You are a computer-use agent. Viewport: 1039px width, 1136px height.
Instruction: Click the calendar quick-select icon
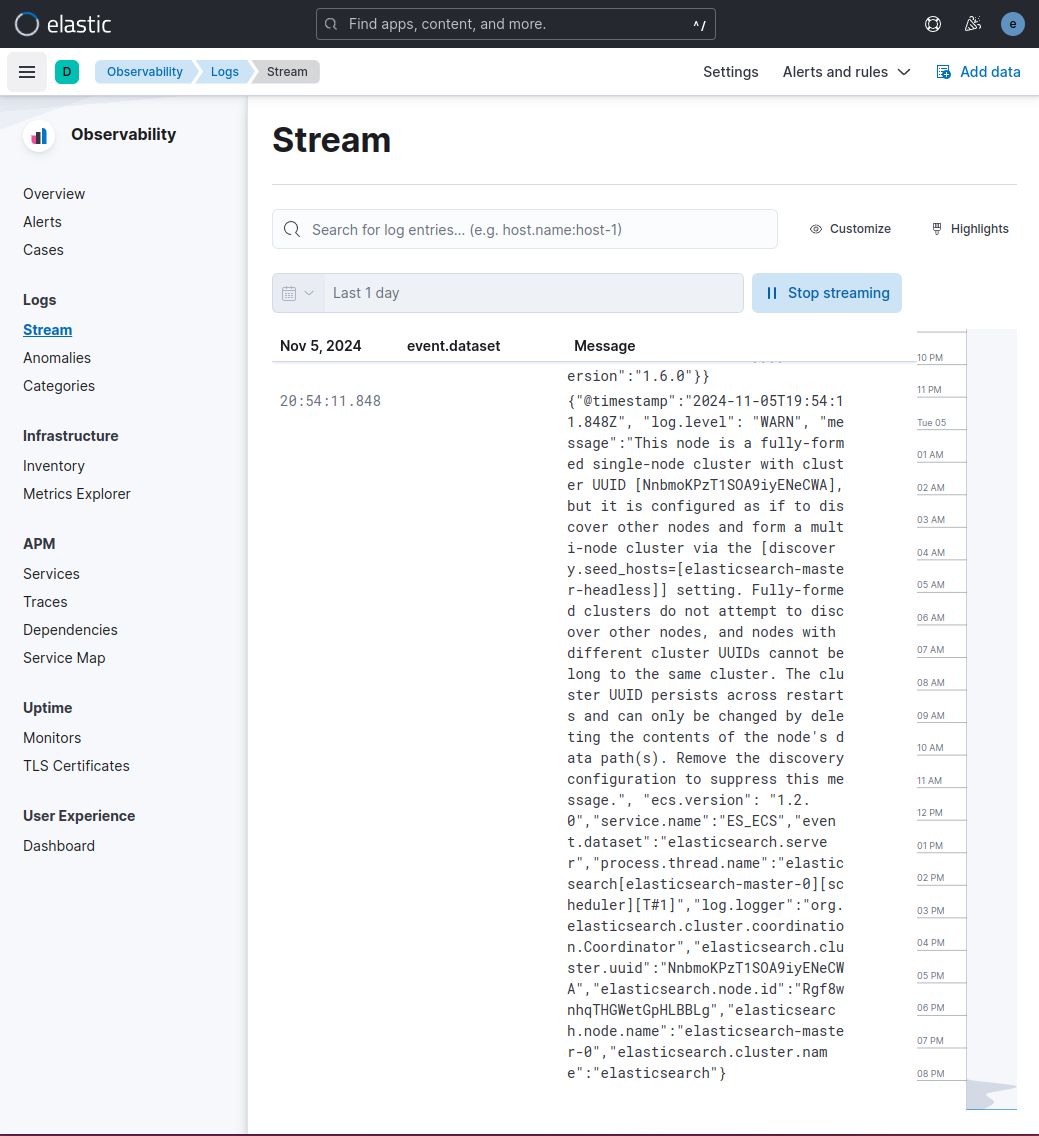click(289, 293)
